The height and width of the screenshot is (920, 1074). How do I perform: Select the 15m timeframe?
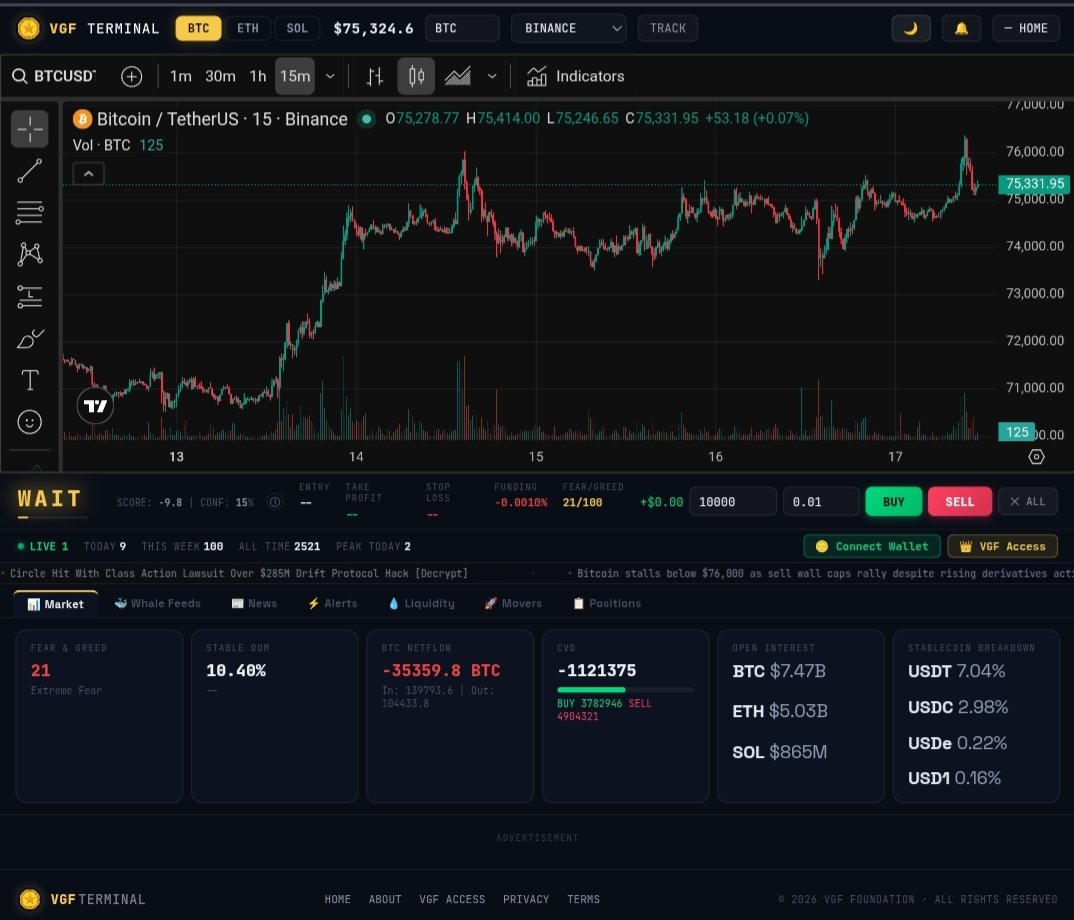(x=295, y=76)
